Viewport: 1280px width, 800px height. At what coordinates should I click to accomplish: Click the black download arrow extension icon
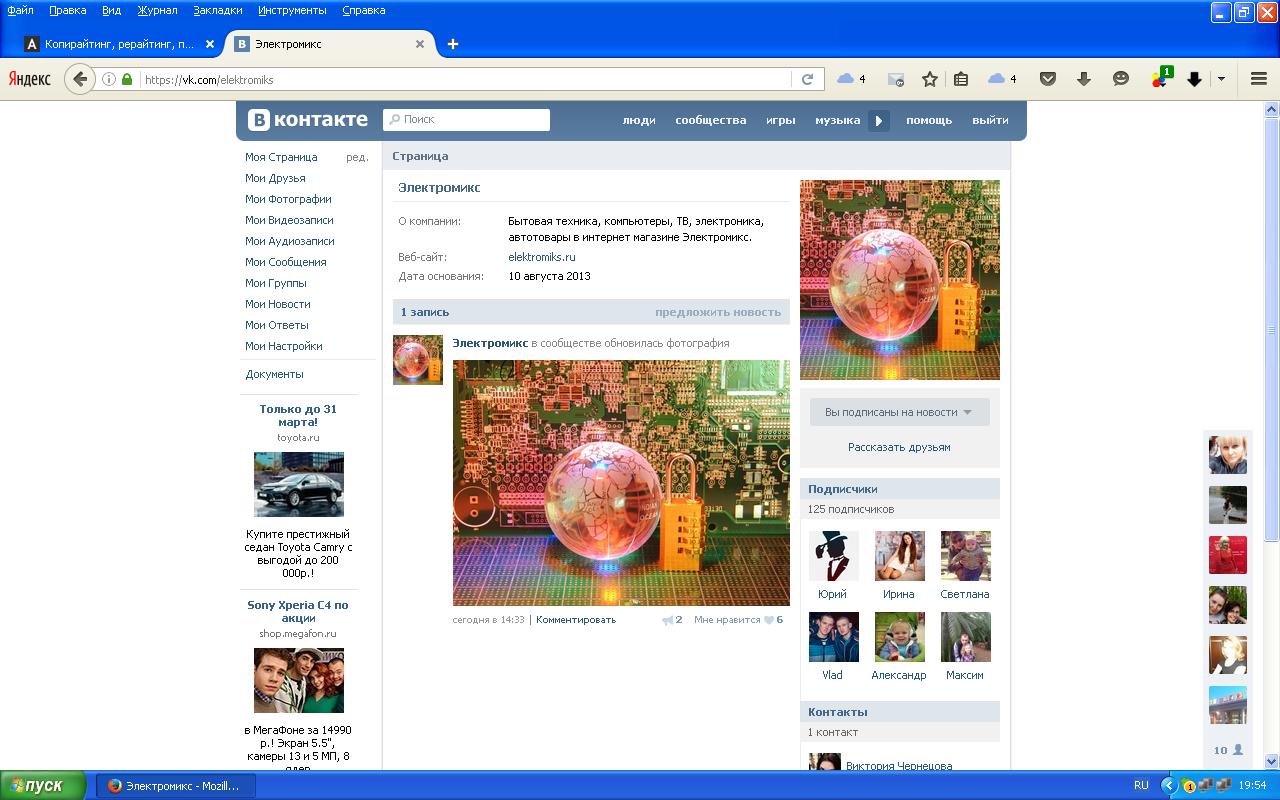(x=1194, y=79)
